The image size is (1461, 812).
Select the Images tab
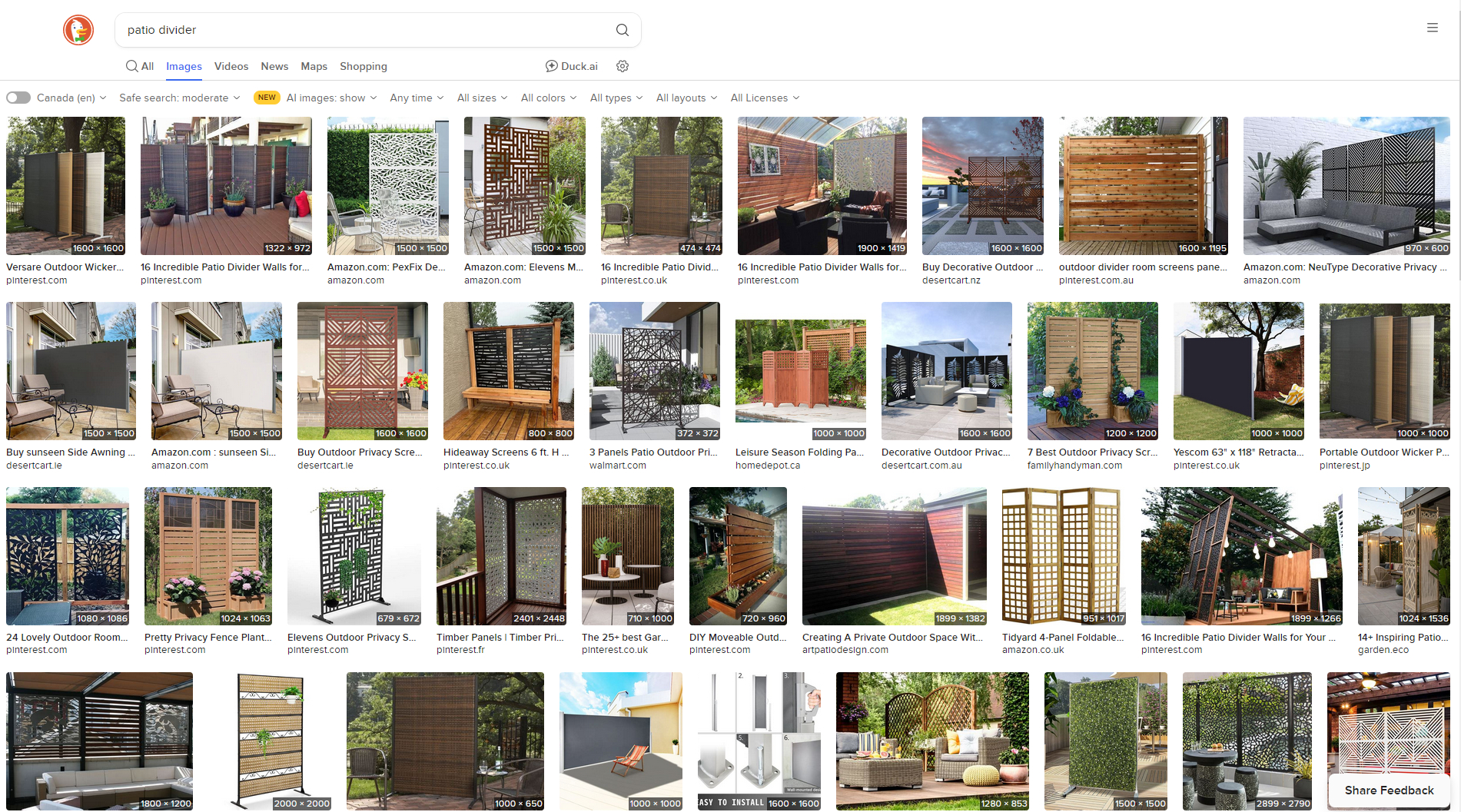(184, 66)
